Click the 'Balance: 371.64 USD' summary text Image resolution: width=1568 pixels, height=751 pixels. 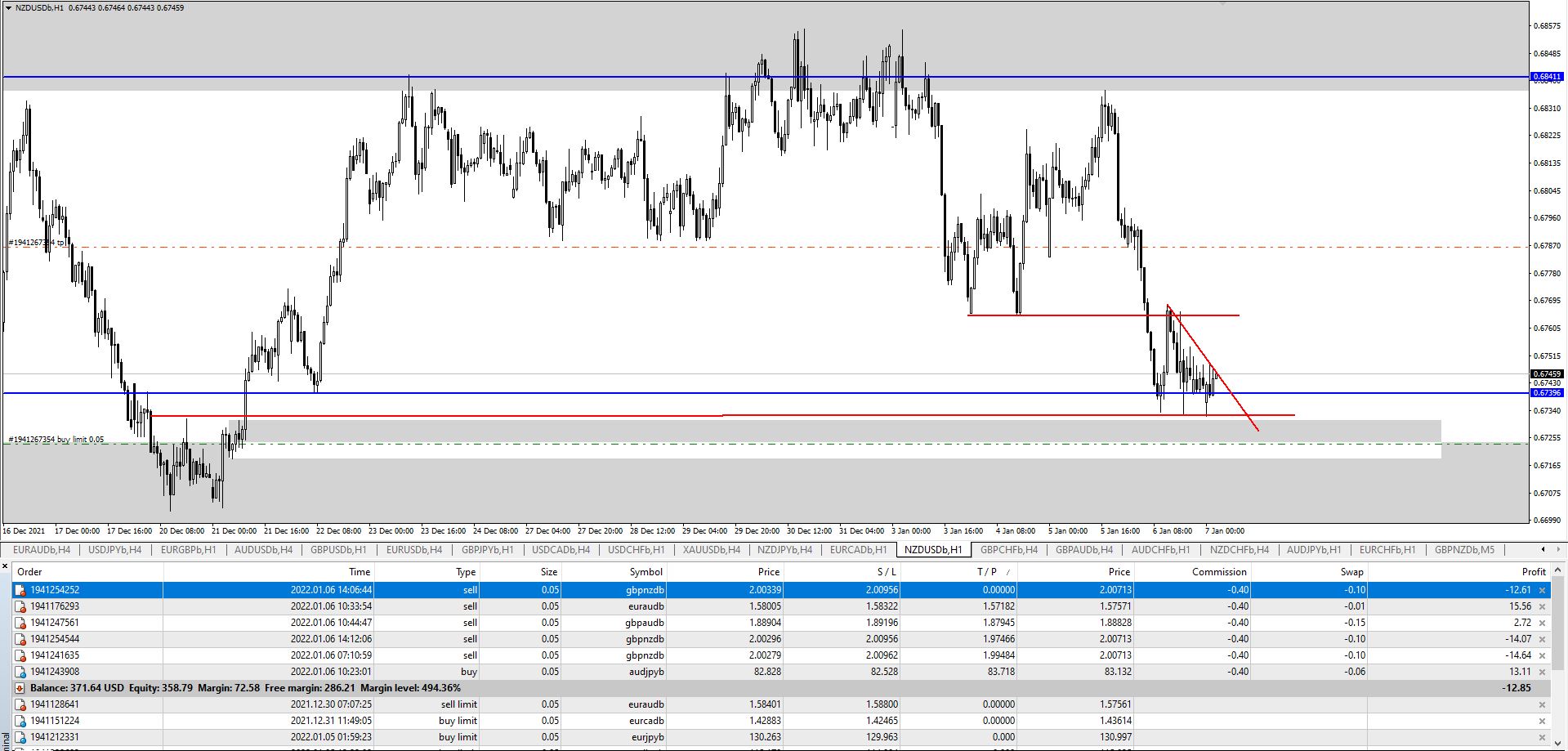pyautogui.click(x=77, y=688)
